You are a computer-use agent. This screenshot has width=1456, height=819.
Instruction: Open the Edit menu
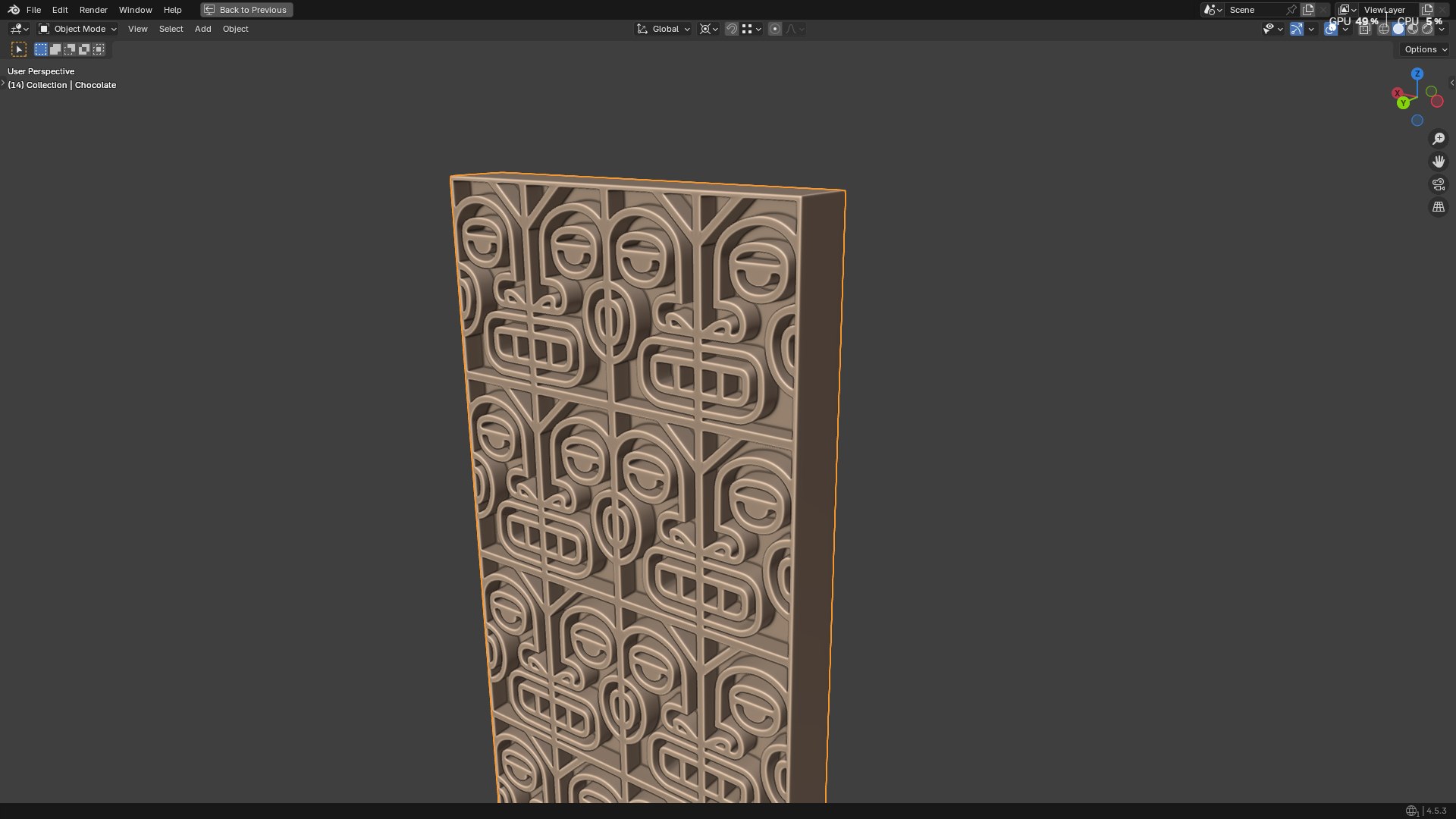pos(60,10)
